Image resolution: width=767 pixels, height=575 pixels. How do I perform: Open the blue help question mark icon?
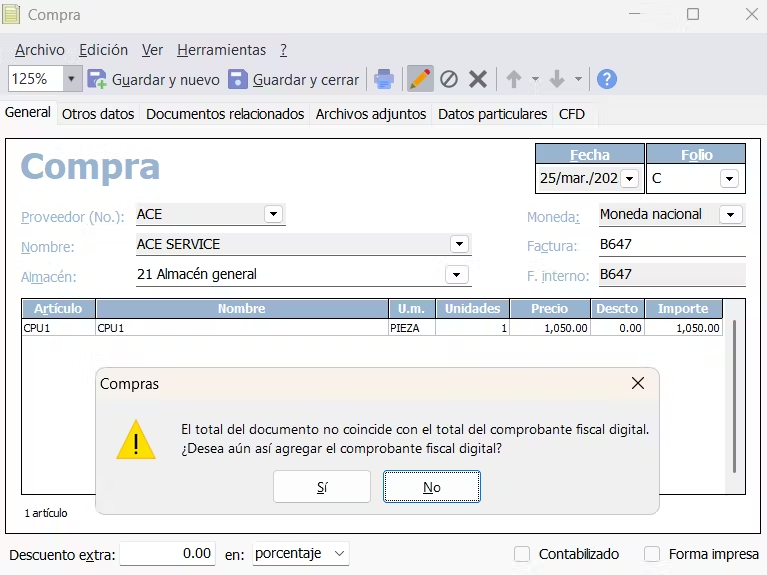(606, 79)
